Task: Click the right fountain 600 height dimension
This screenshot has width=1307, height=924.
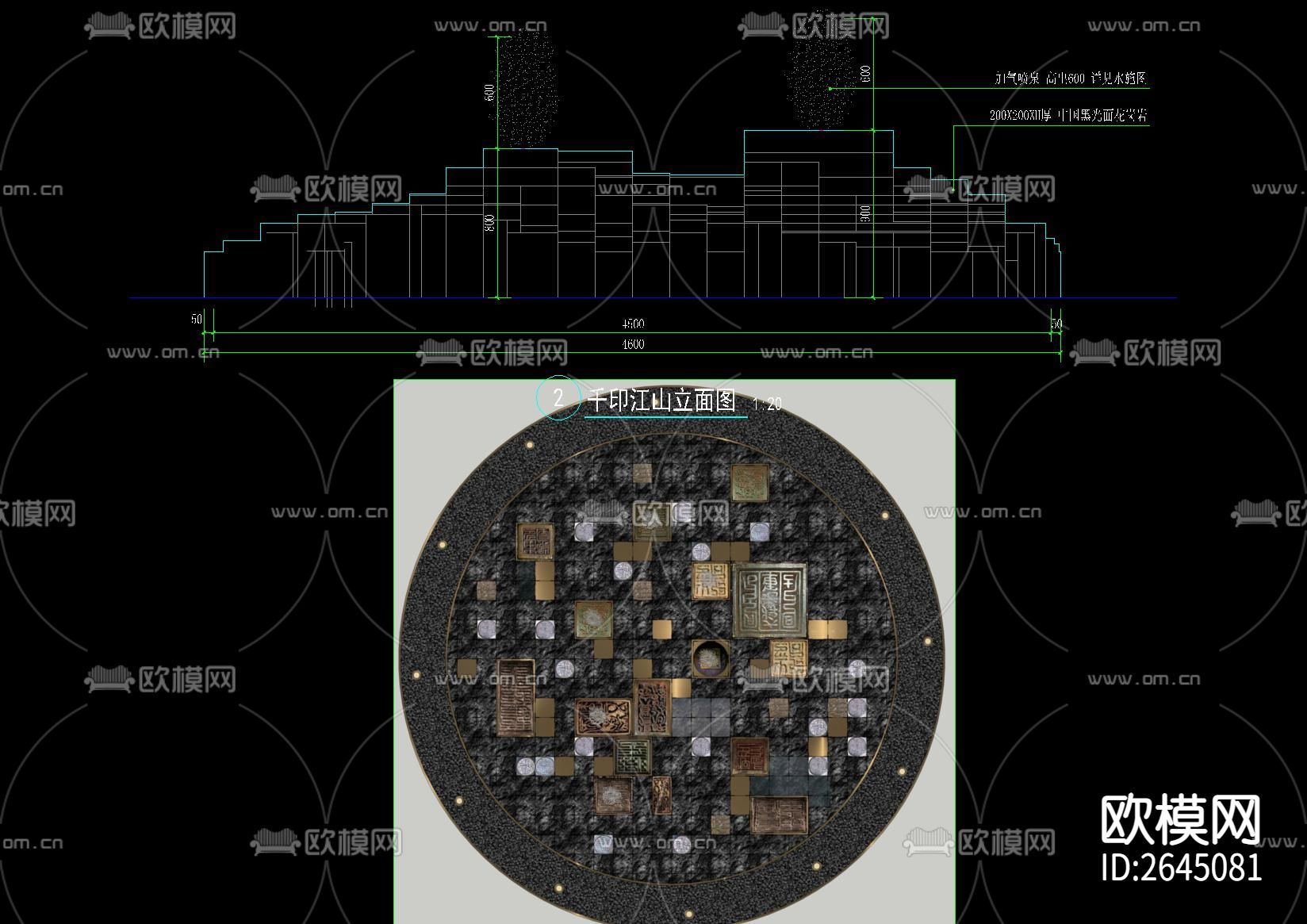Action: coord(865,74)
